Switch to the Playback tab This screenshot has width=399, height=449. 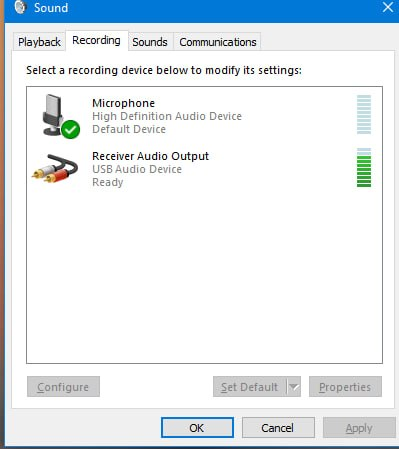pos(39,42)
